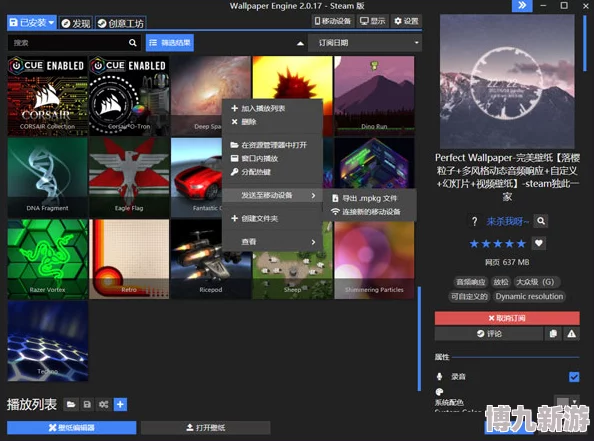Click the heart favorite icon

tap(539, 243)
